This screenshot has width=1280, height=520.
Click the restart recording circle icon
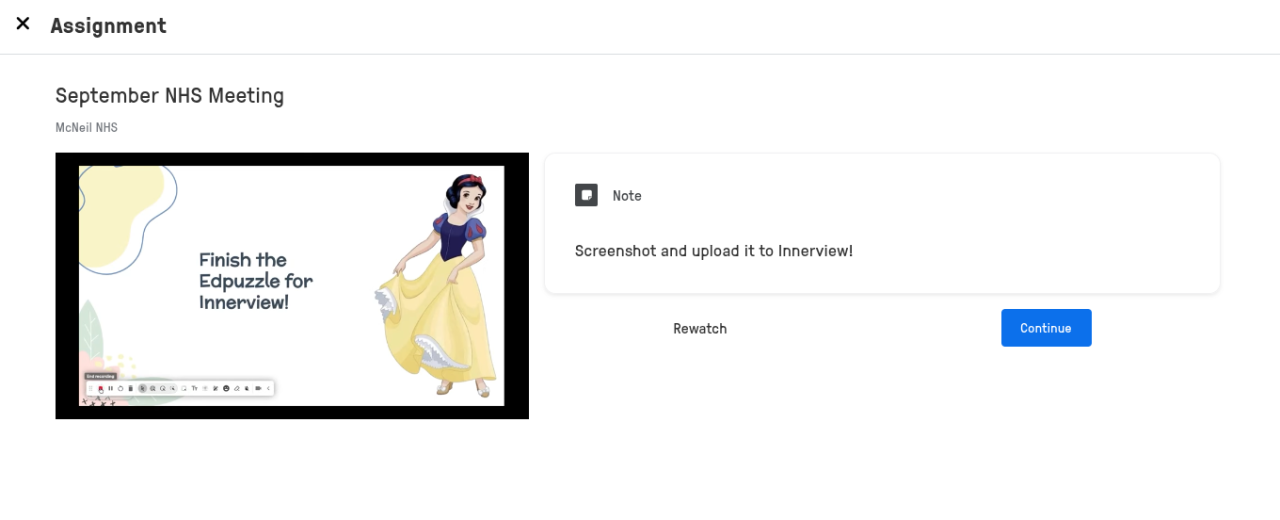pos(121,388)
